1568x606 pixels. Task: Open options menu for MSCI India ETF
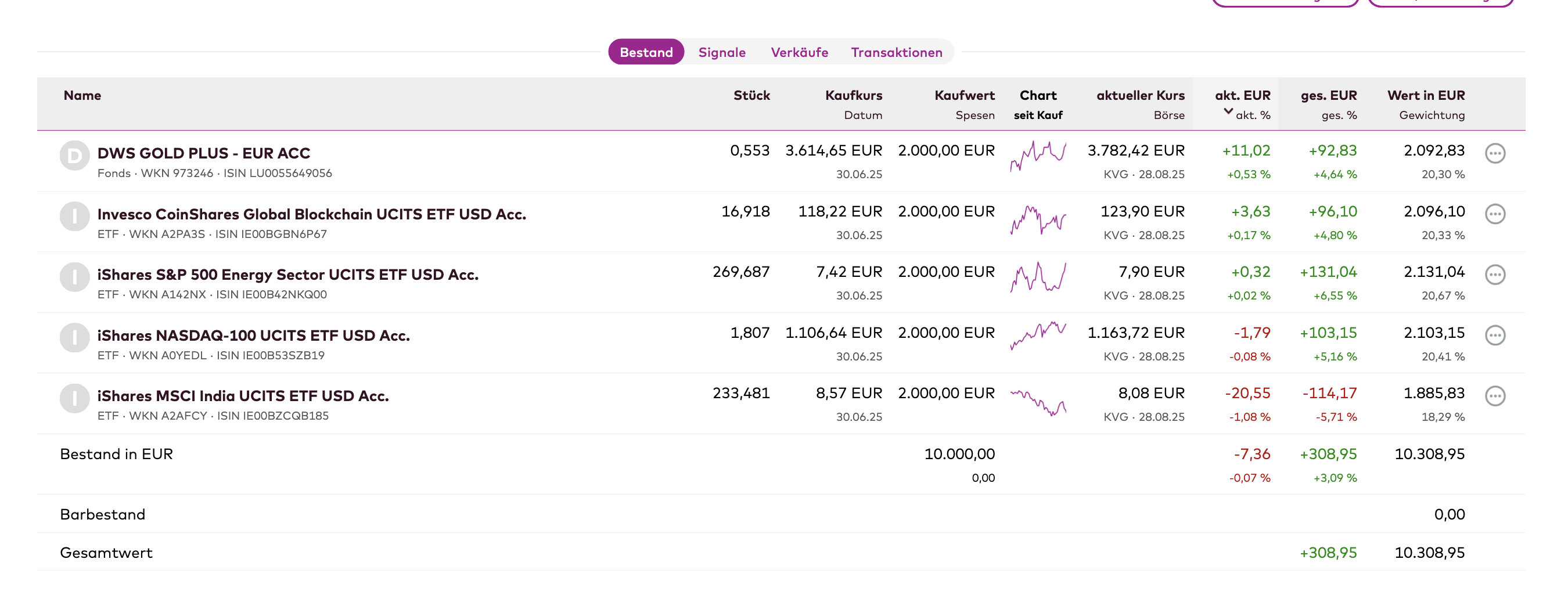click(1495, 396)
